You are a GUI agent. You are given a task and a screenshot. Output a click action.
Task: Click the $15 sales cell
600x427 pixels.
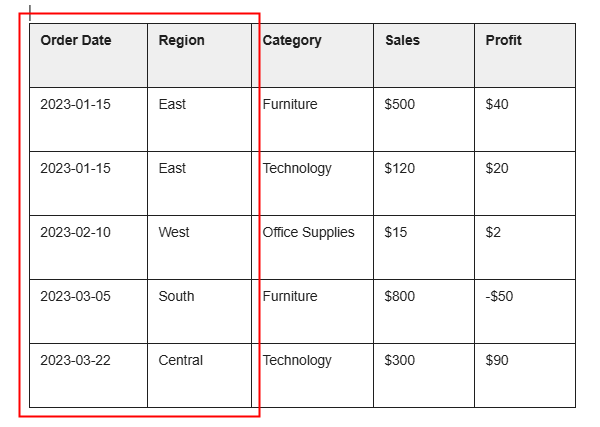coord(395,233)
